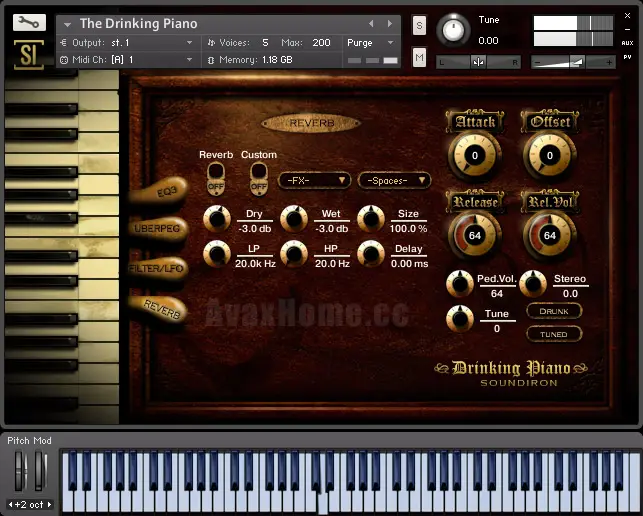The width and height of the screenshot is (643, 516).
Task: Go to previous instrument preset arrow
Action: tap(371, 24)
